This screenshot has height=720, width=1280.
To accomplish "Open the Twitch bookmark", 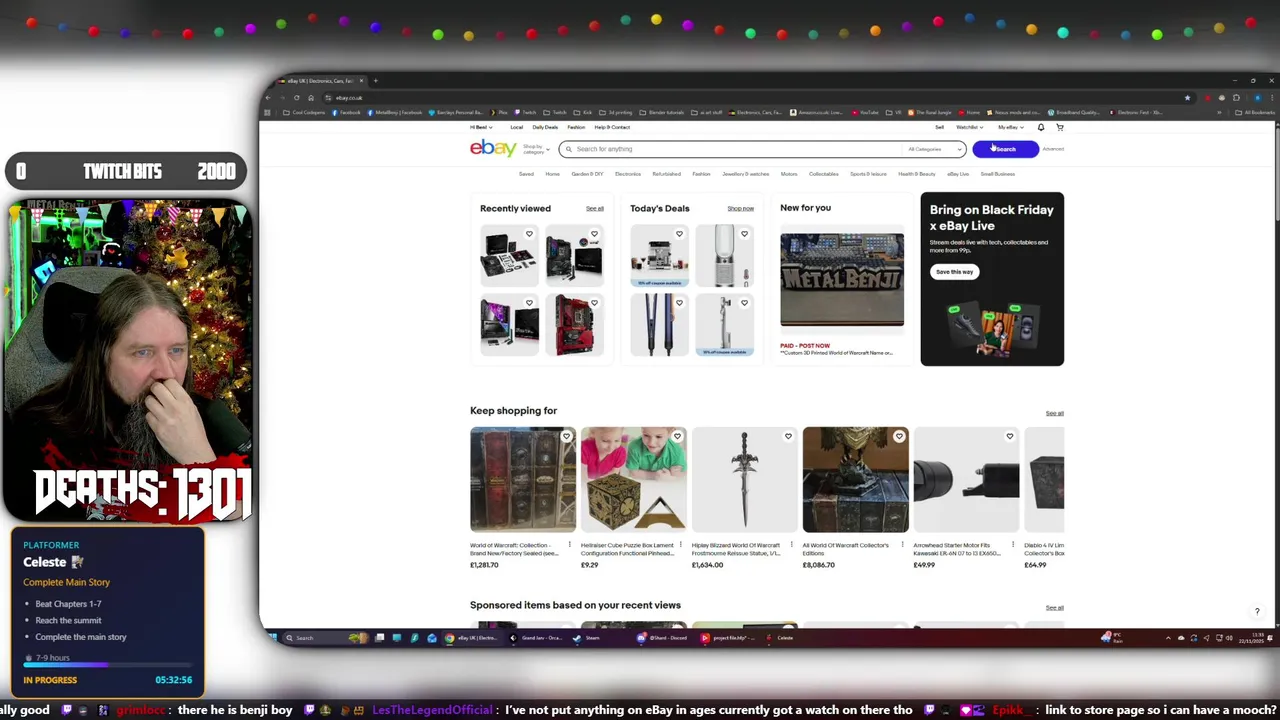I will pos(527,112).
